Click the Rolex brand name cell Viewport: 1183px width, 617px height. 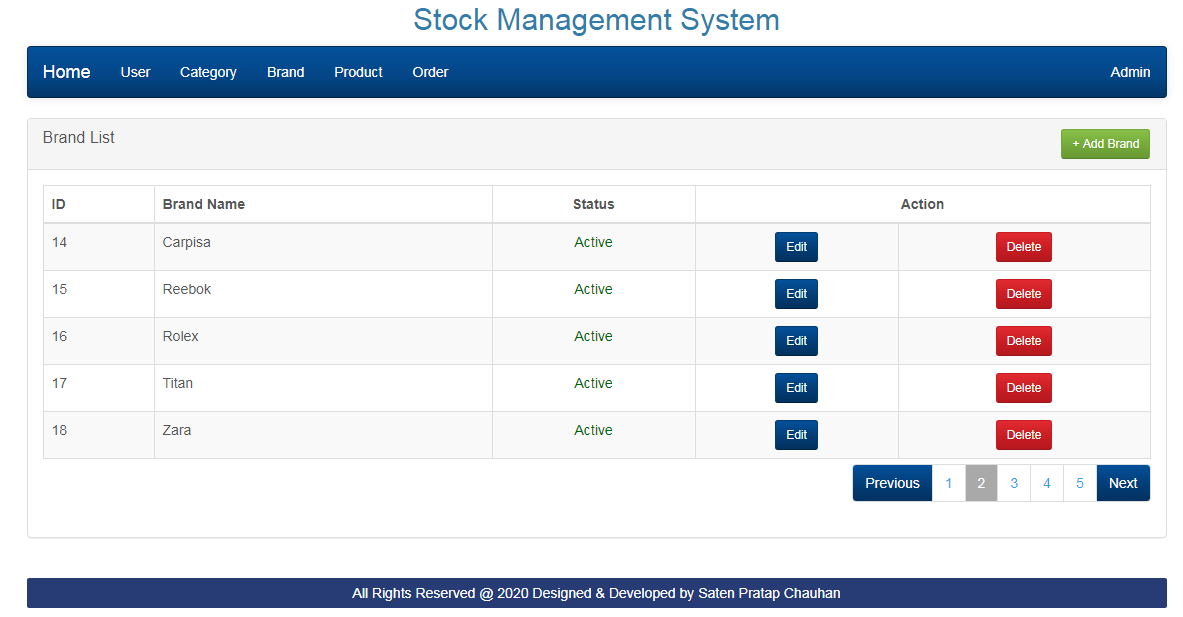[x=323, y=341]
